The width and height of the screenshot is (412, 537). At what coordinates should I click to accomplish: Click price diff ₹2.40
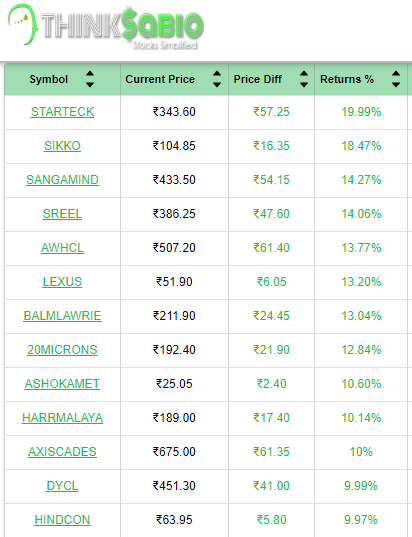pyautogui.click(x=271, y=384)
